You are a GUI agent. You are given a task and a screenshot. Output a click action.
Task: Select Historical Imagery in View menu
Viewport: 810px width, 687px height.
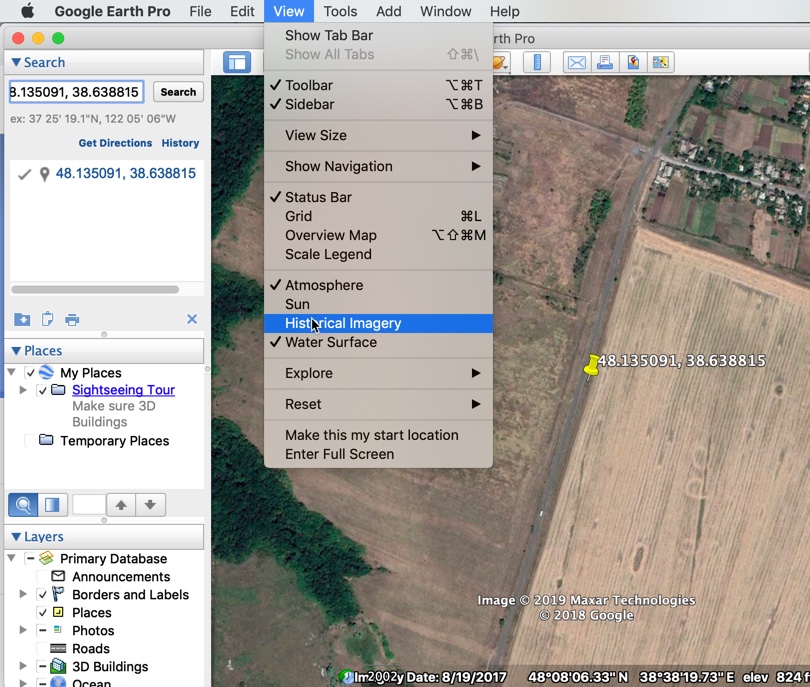pos(378,323)
